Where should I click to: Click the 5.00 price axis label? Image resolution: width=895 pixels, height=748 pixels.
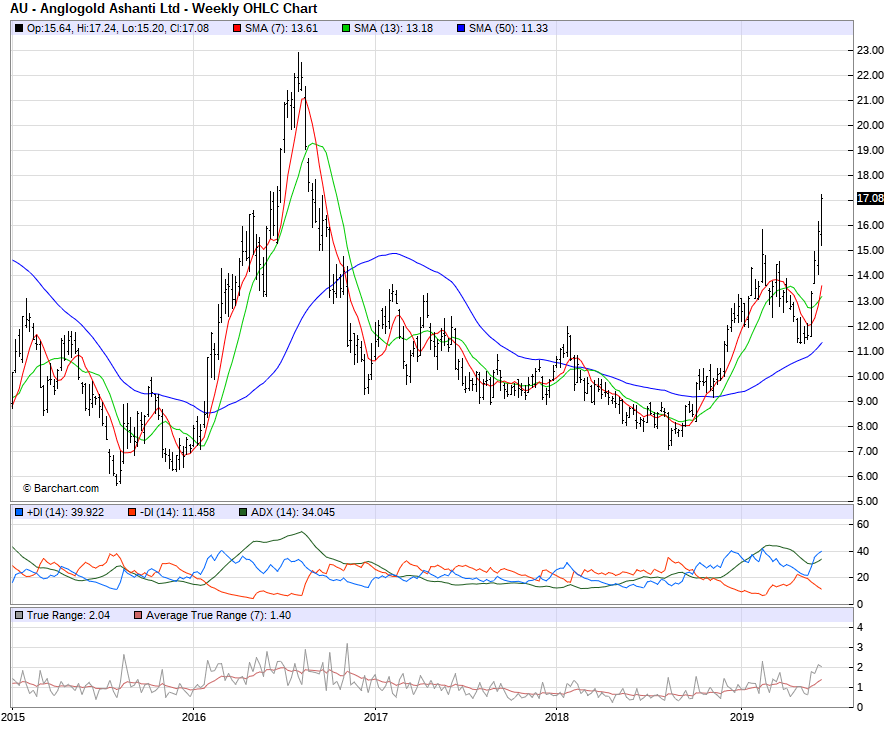coord(870,501)
